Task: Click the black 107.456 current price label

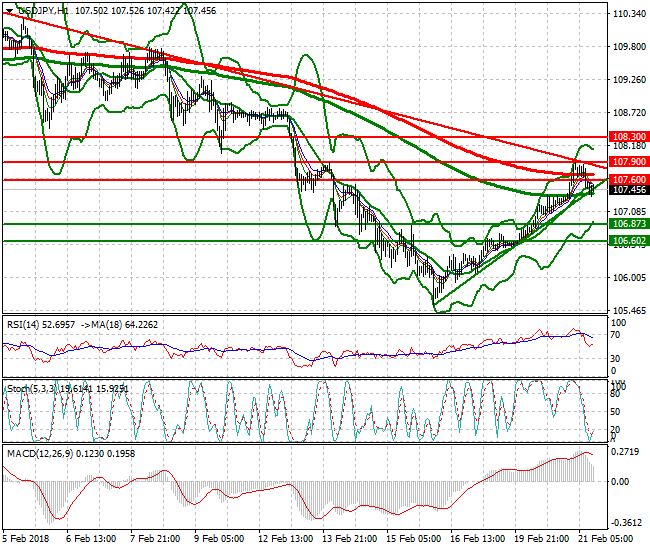Action: (629, 190)
